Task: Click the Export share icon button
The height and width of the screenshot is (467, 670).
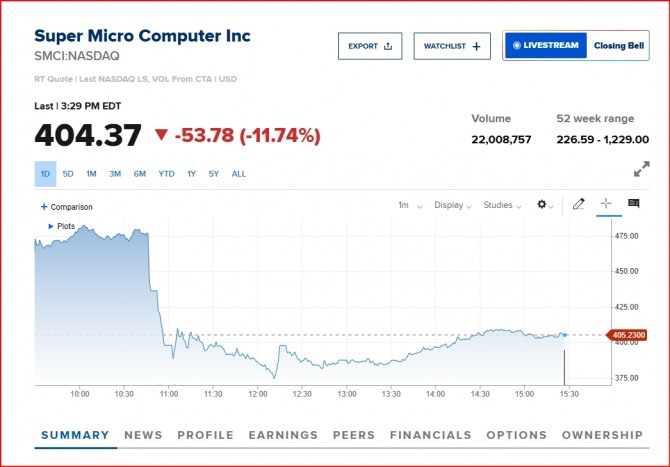Action: (369, 46)
